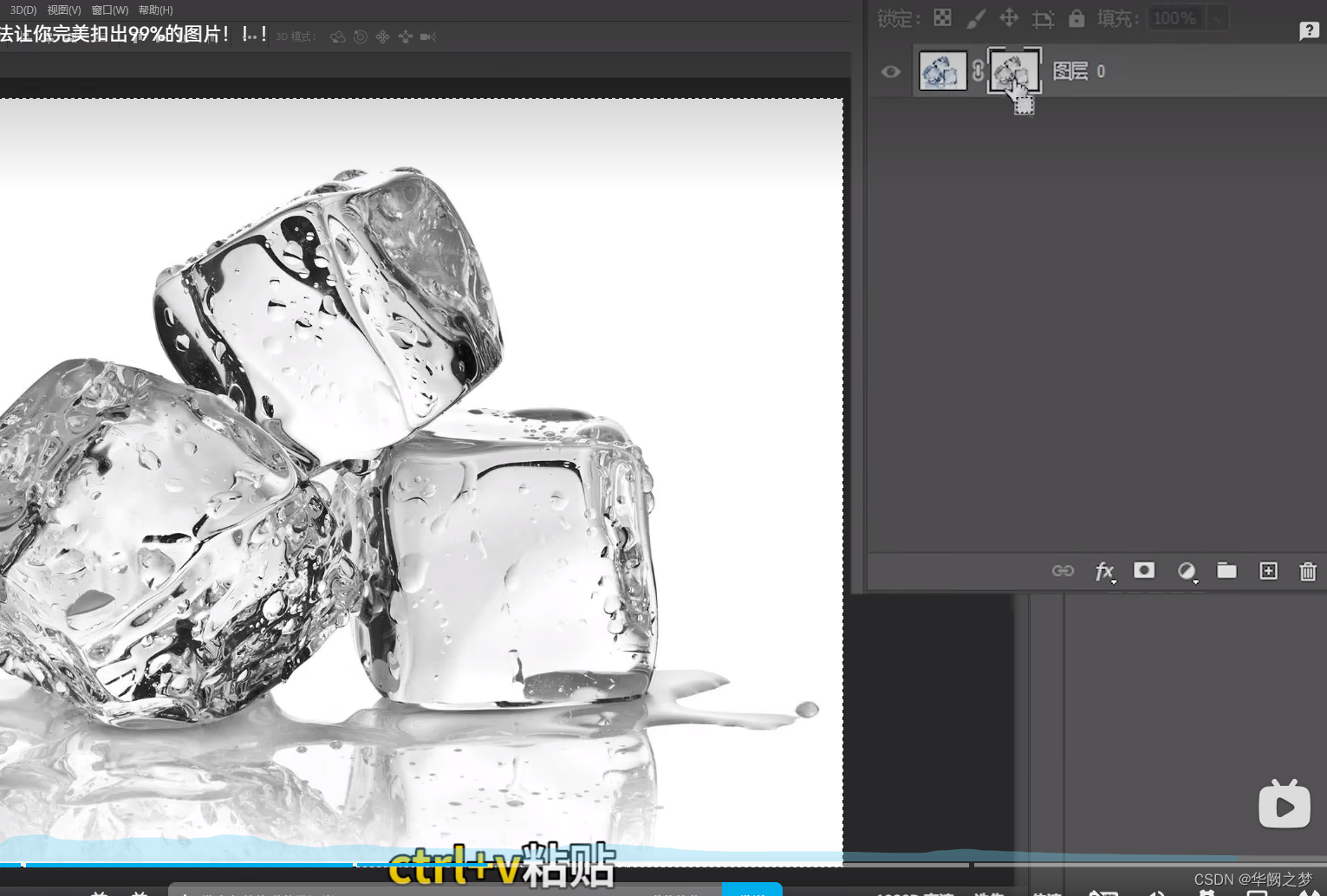Viewport: 1327px width, 896px height.
Task: Open new adjustment layer menu
Action: click(1187, 571)
